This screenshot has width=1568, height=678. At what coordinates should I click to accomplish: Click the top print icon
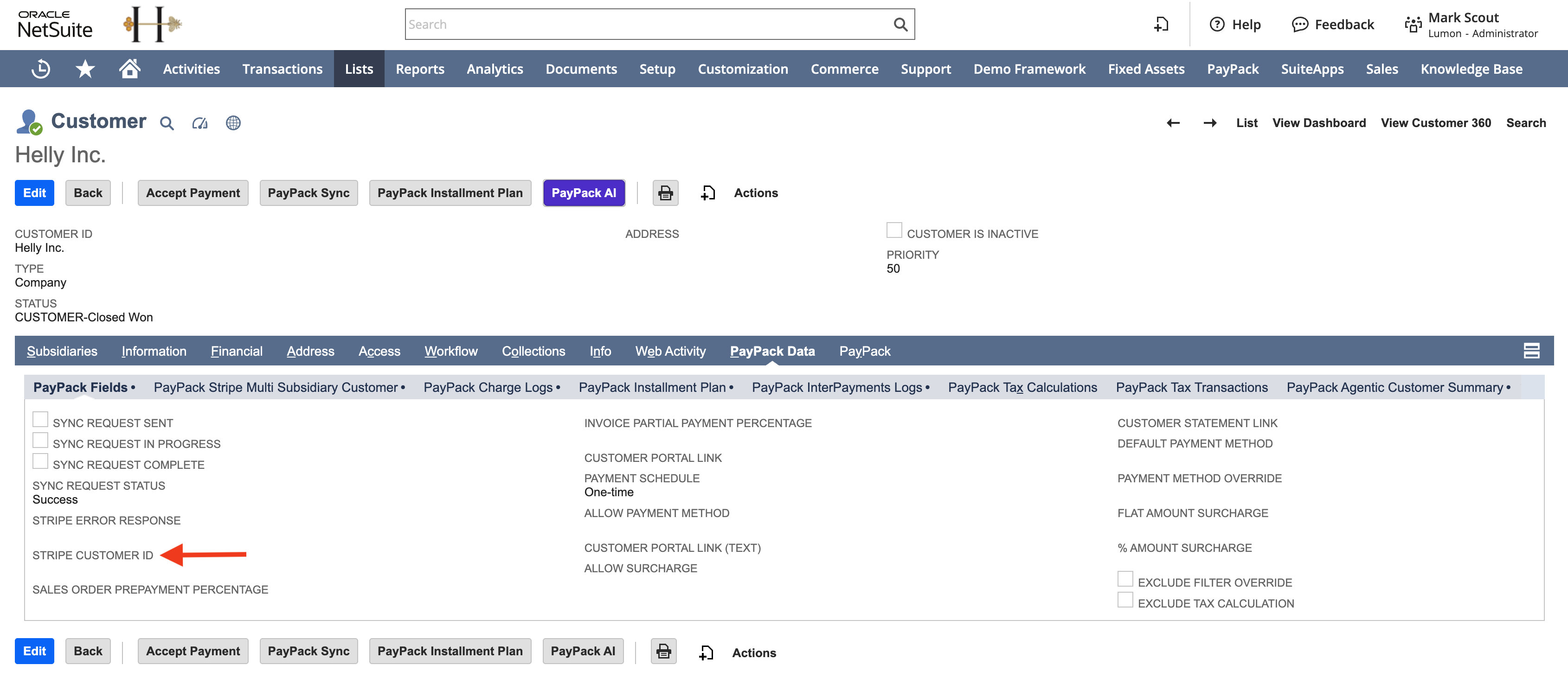[x=665, y=193]
